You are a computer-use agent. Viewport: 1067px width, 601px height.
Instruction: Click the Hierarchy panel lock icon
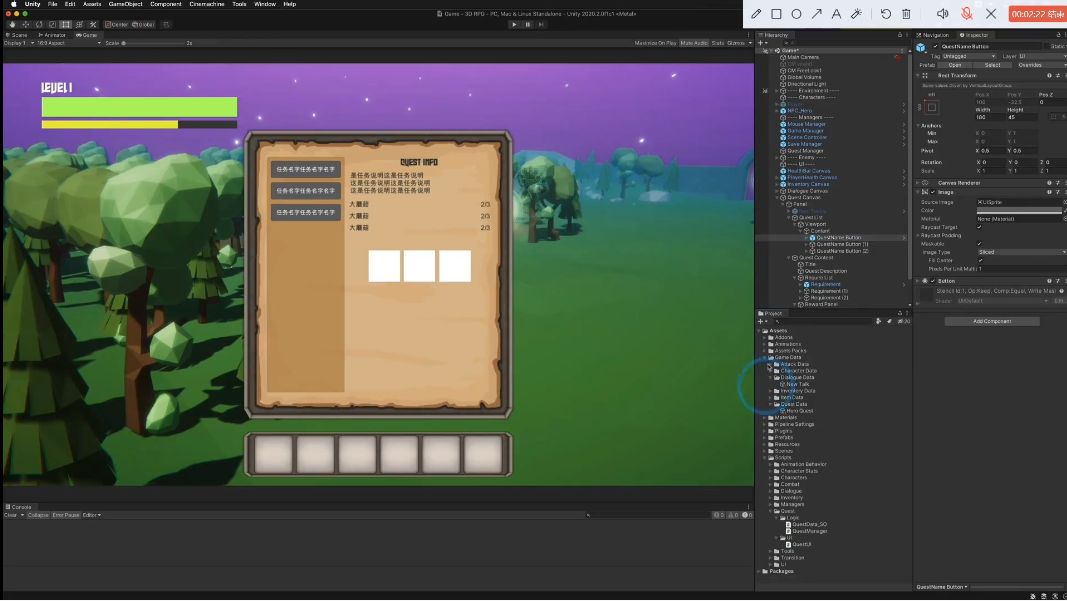click(900, 35)
